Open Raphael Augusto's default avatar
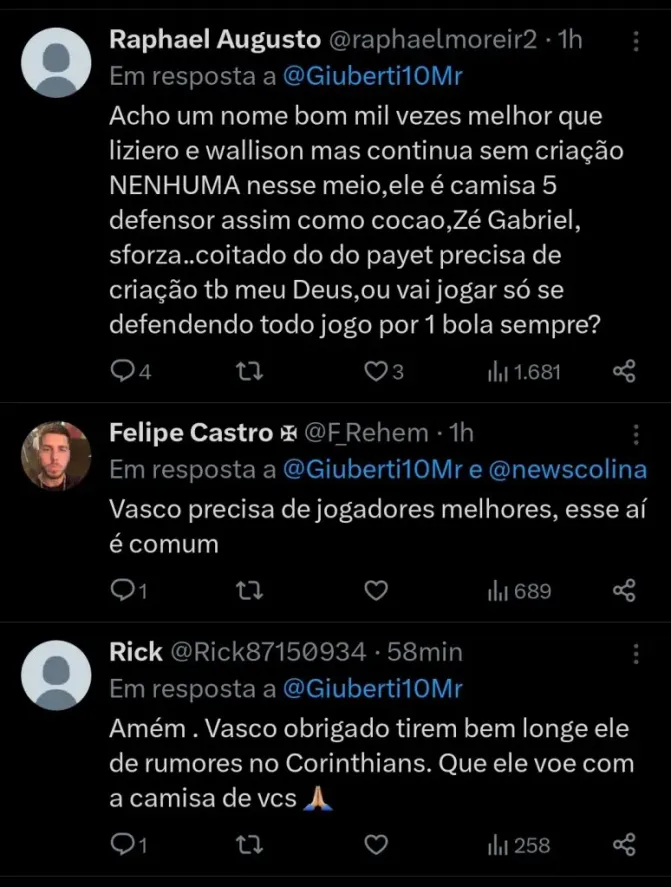 point(56,62)
